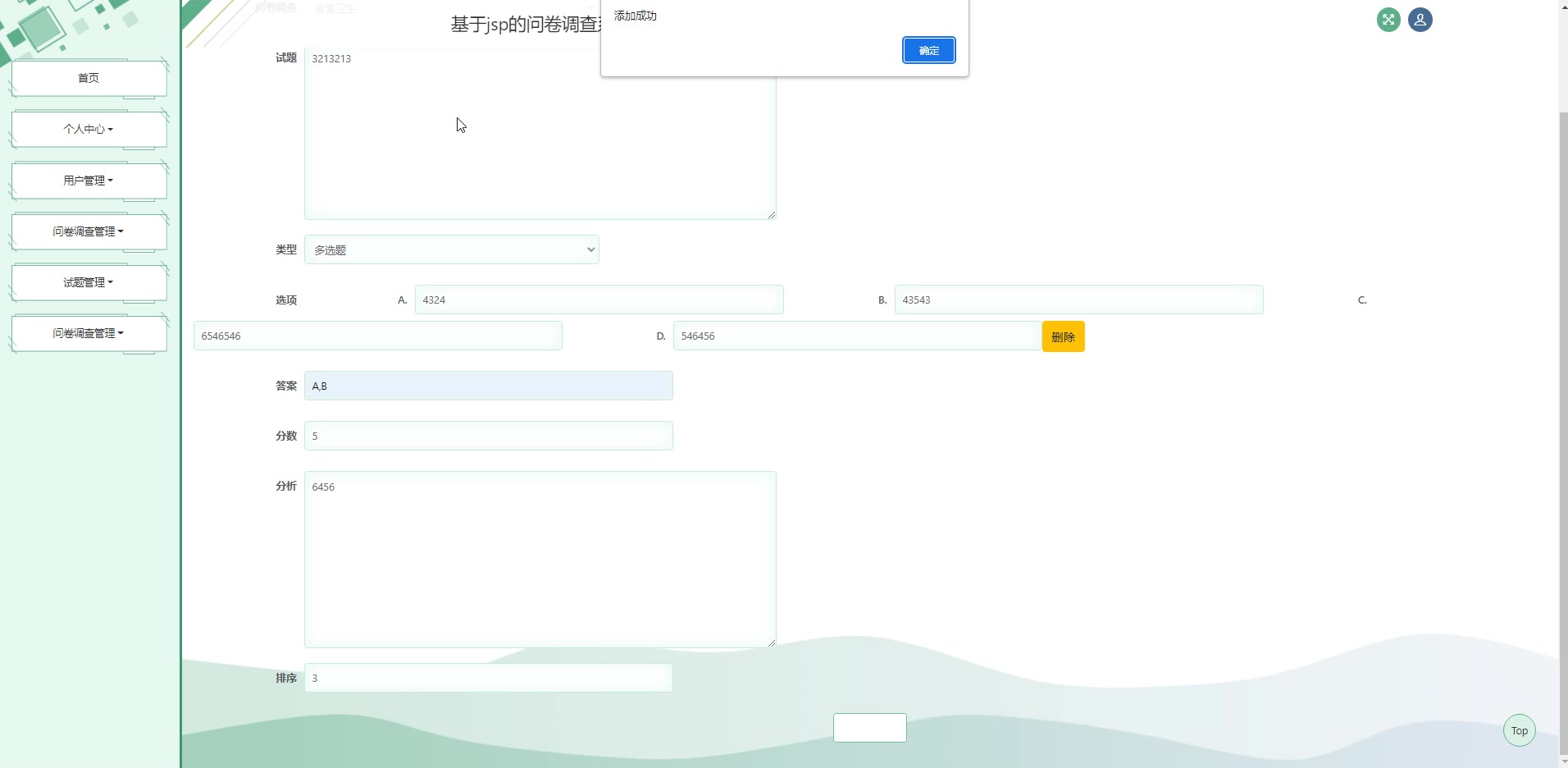Go to 首页 in the sidebar
This screenshot has height=768, width=1568.
89,78
